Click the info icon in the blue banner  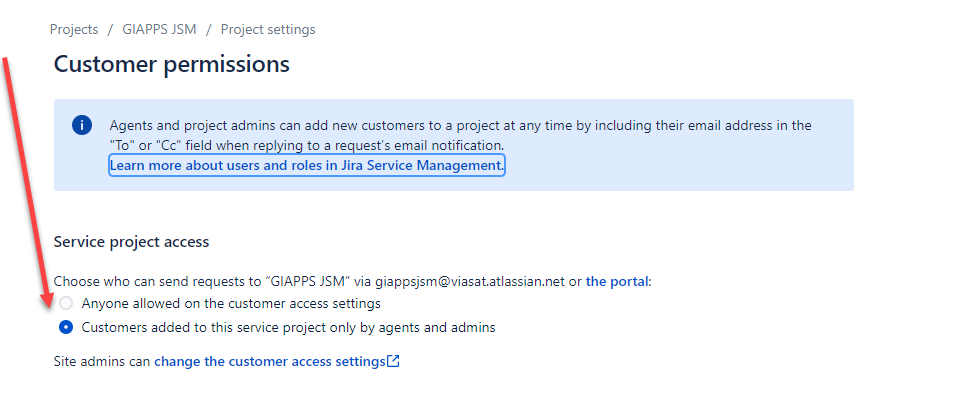pyautogui.click(x=82, y=125)
